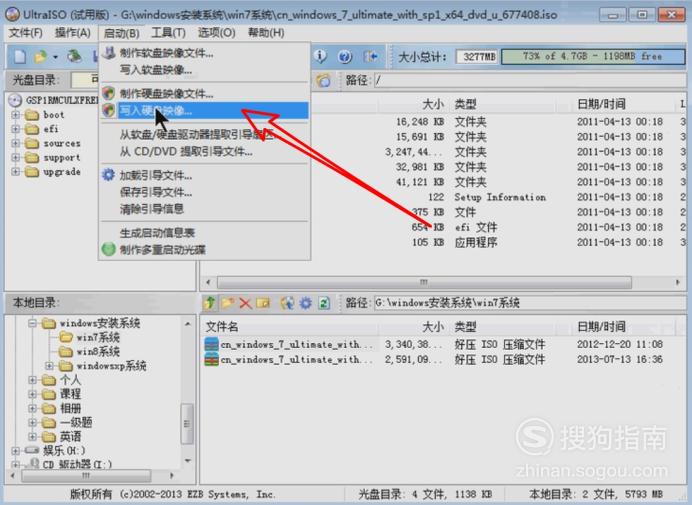Choose 保存引导文件... menu entry
This screenshot has height=505, width=692.
pyautogui.click(x=205, y=192)
